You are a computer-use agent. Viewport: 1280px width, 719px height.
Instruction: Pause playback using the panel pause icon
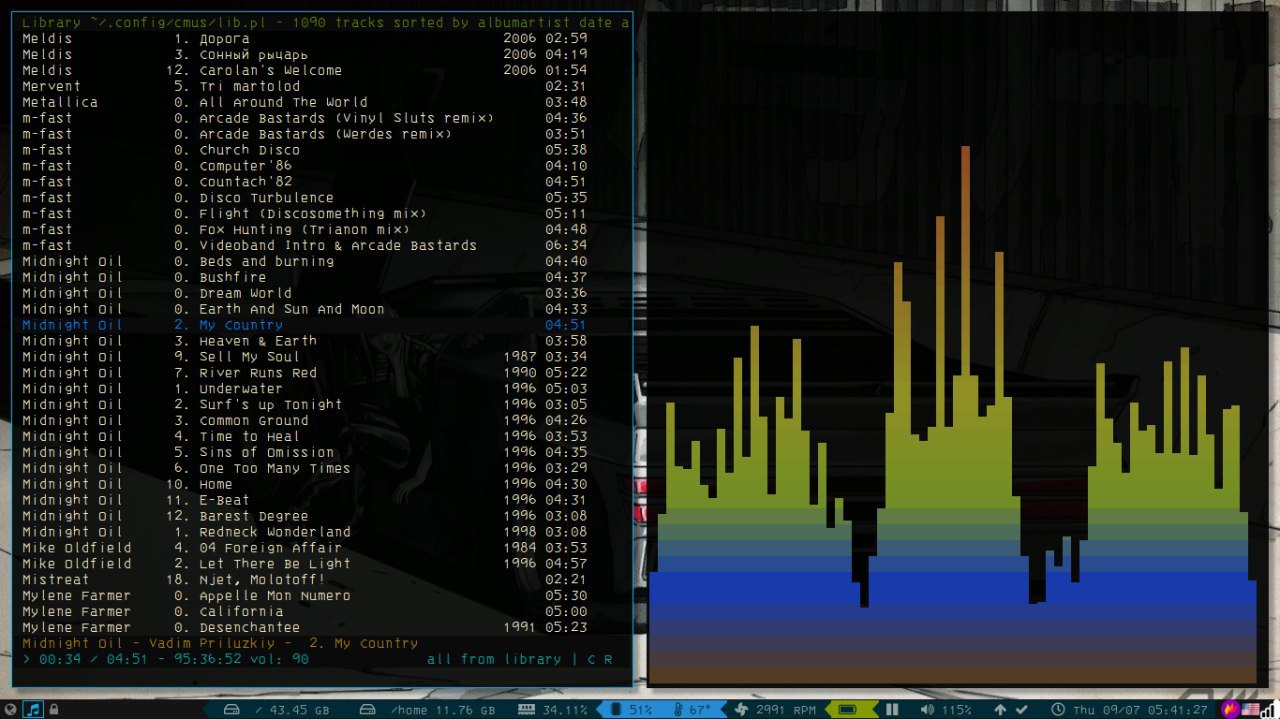tap(892, 709)
